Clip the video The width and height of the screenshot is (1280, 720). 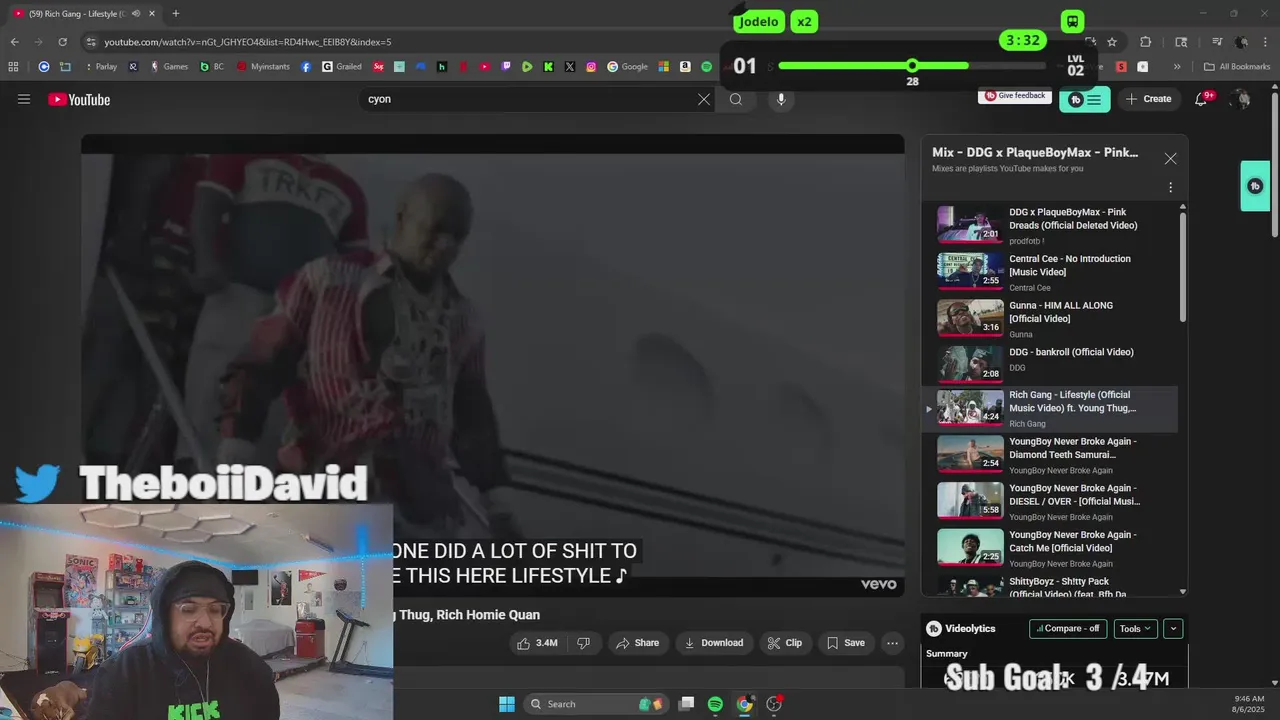point(785,643)
